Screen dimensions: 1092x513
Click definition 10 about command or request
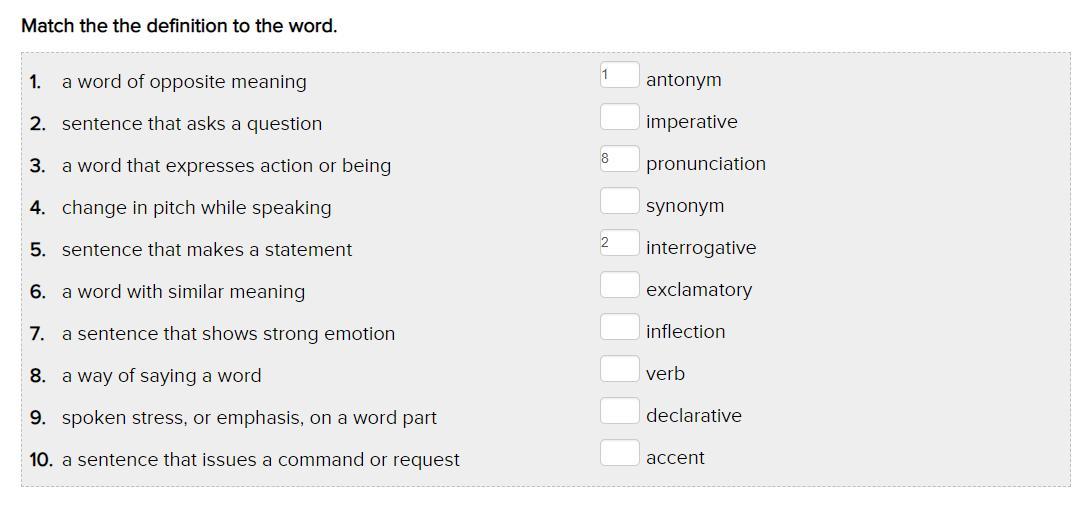(x=260, y=460)
